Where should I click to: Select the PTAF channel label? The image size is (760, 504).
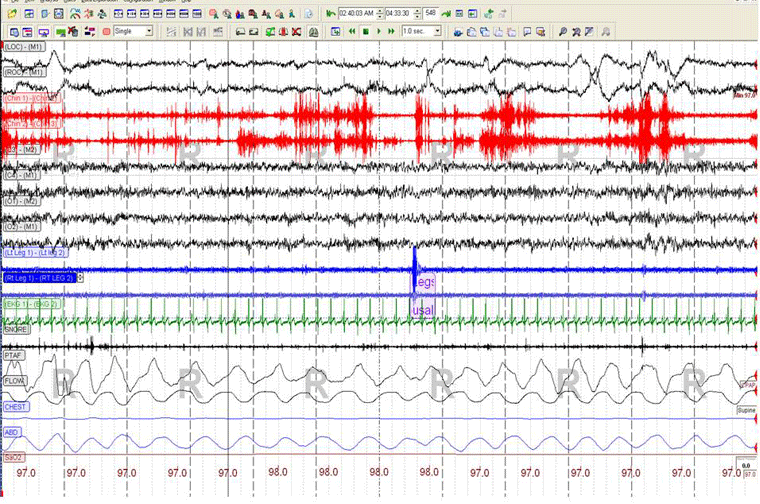point(13,355)
